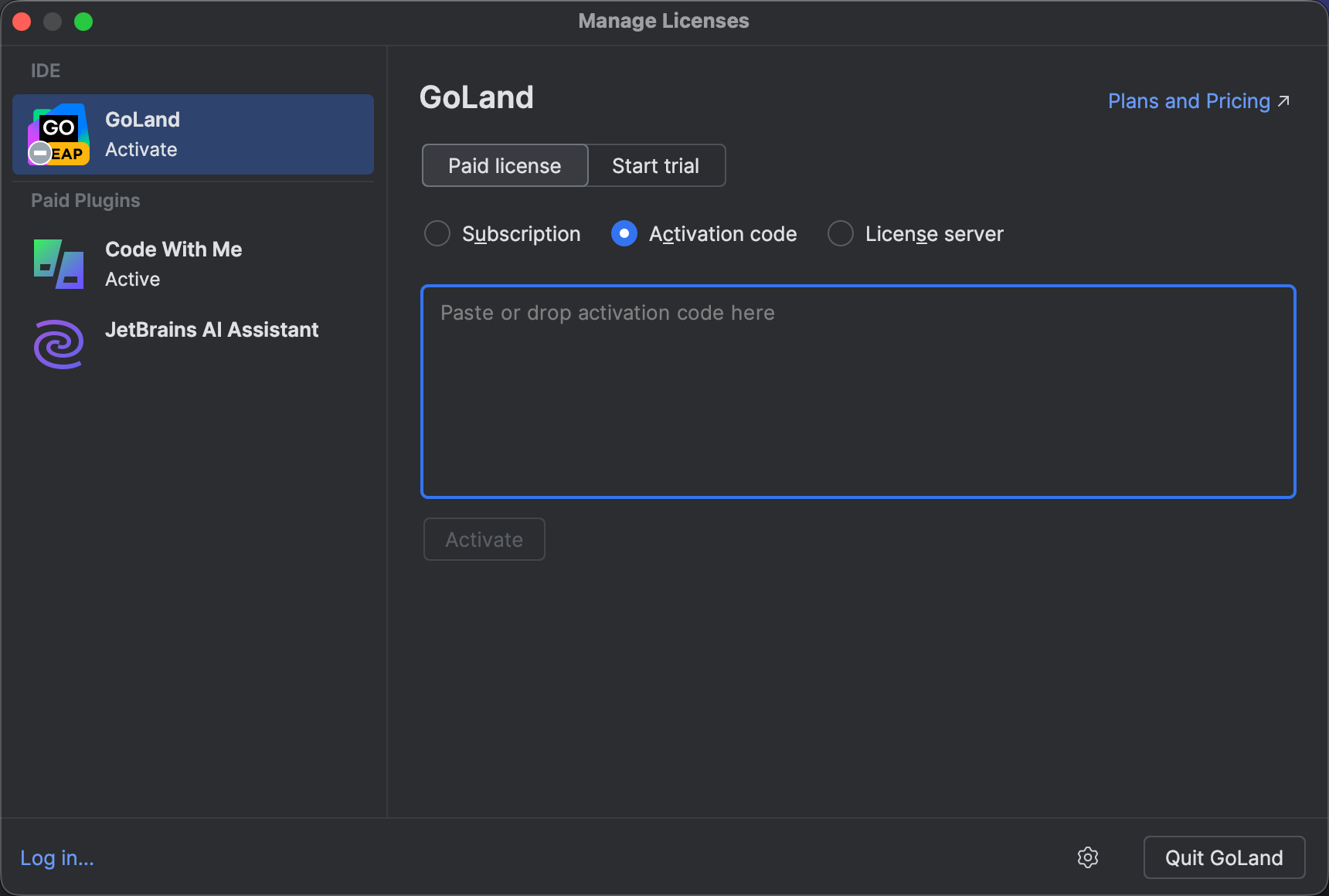Screen dimensions: 1329x896
Task: Select the JetBrains AI Assistant list entry
Action: click(212, 330)
